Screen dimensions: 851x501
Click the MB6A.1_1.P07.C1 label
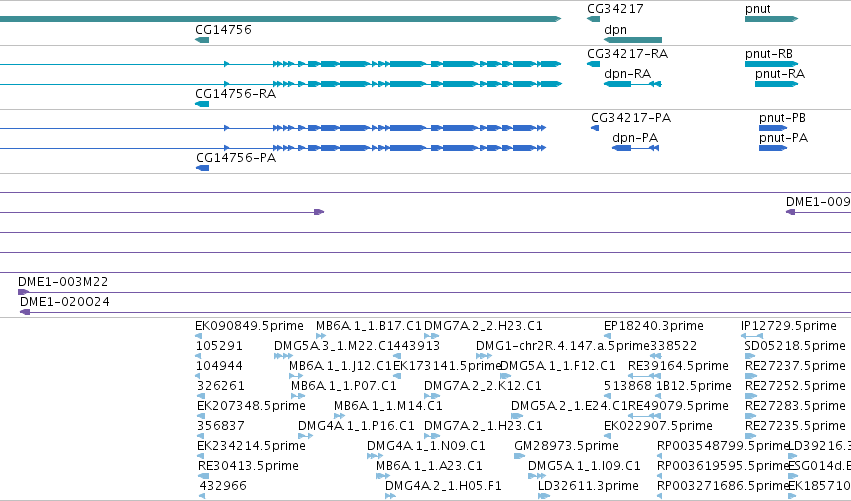click(x=344, y=386)
